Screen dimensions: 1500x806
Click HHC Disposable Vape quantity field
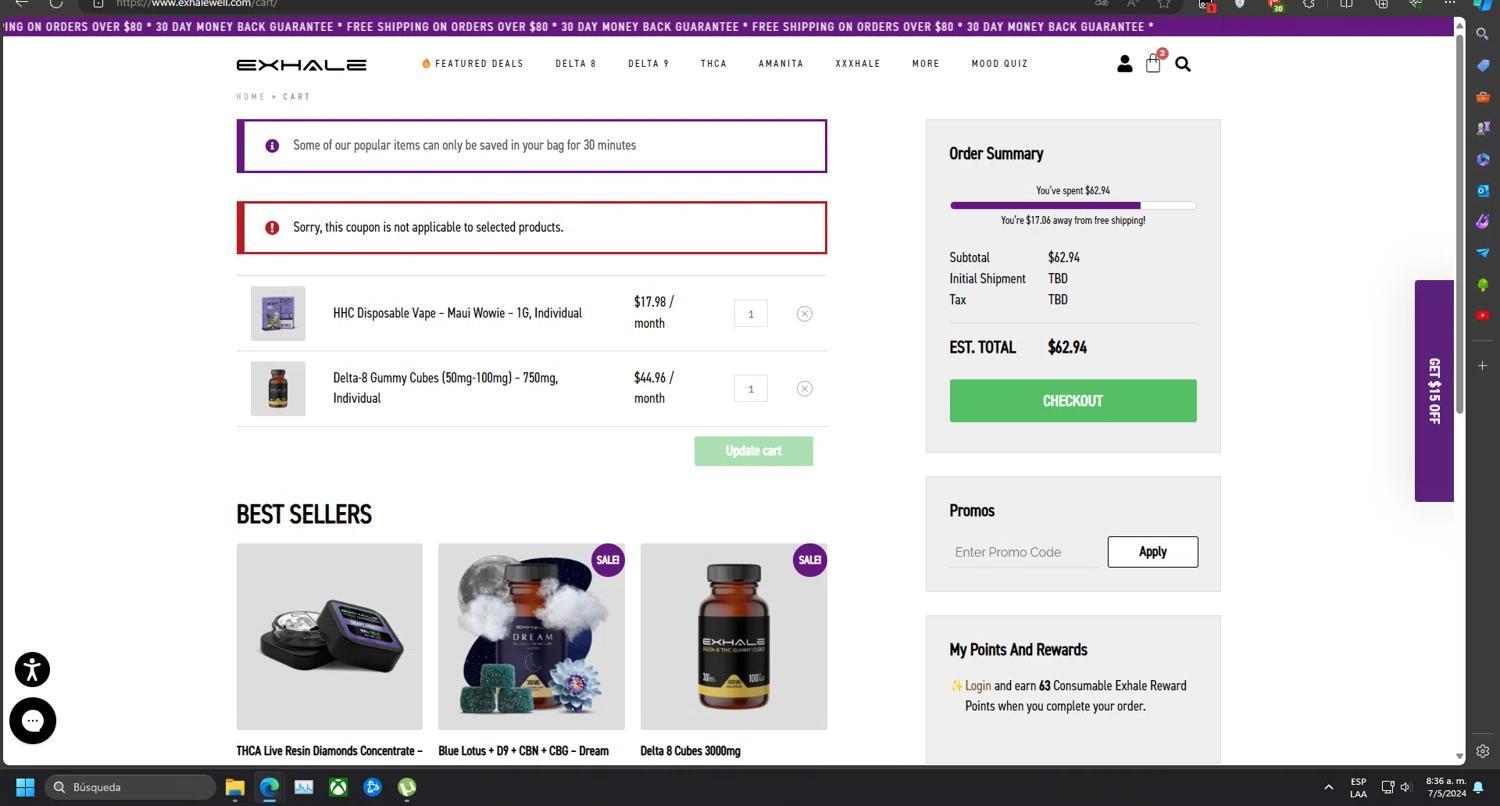click(x=751, y=314)
